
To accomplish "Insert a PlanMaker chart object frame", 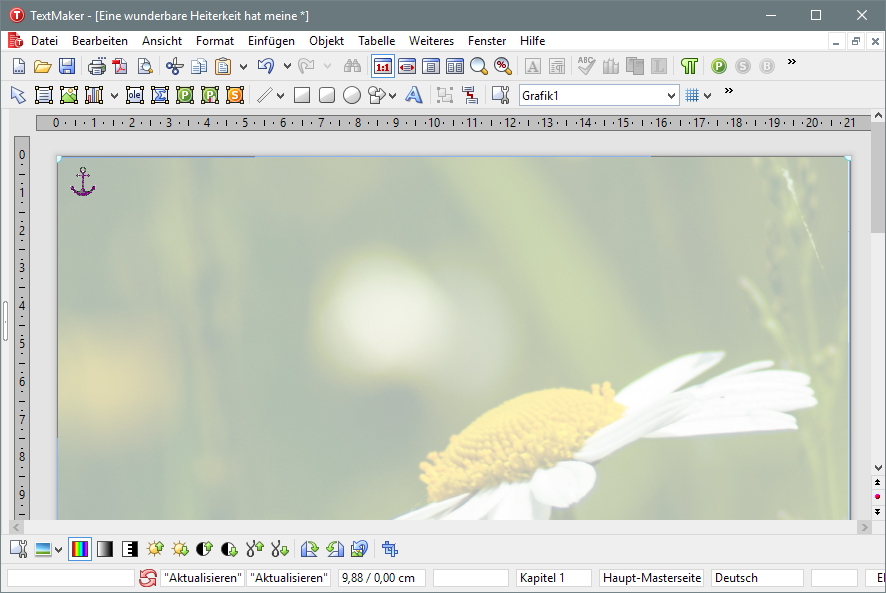I will (x=210, y=95).
